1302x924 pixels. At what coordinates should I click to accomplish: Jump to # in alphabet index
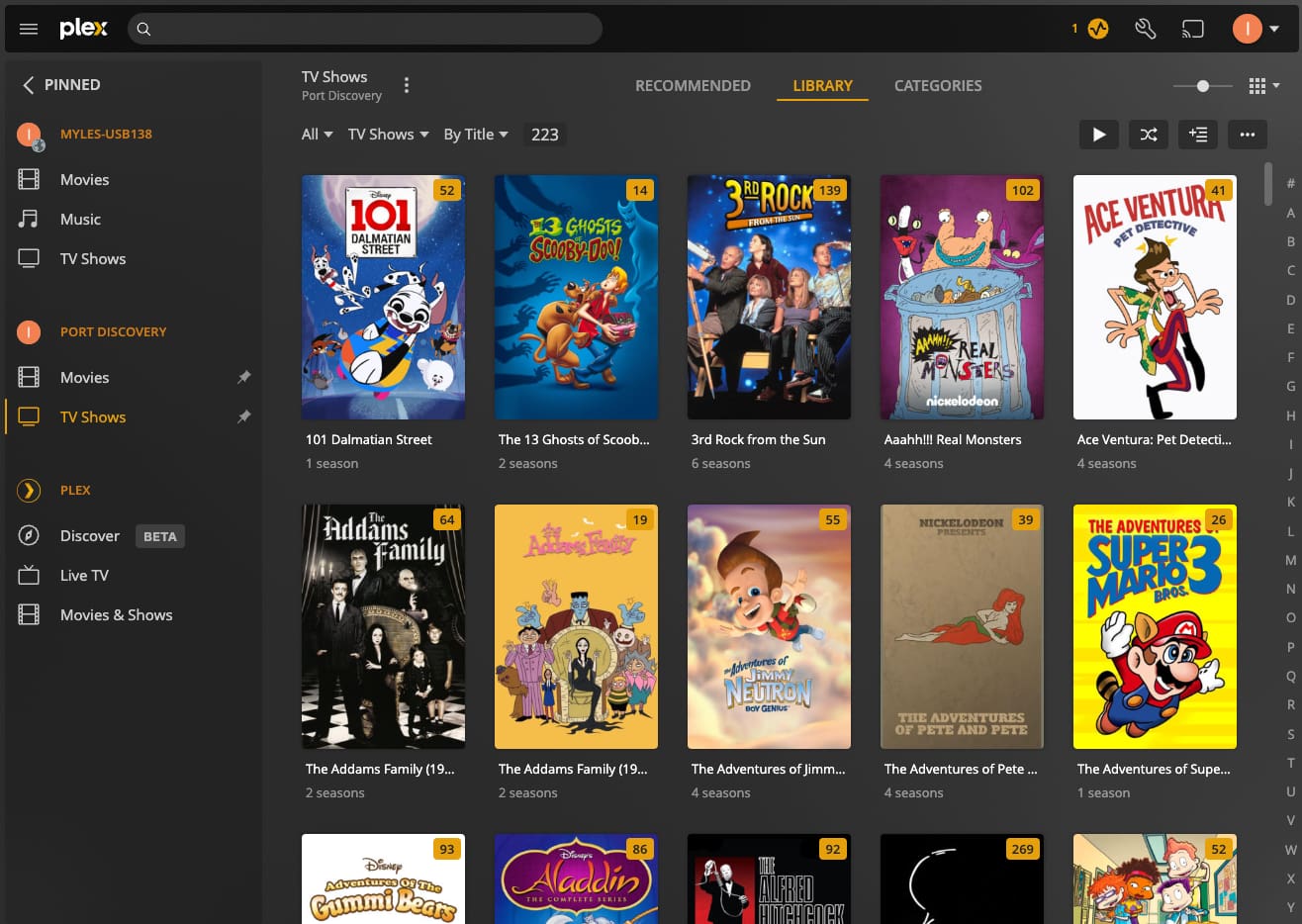[x=1290, y=183]
